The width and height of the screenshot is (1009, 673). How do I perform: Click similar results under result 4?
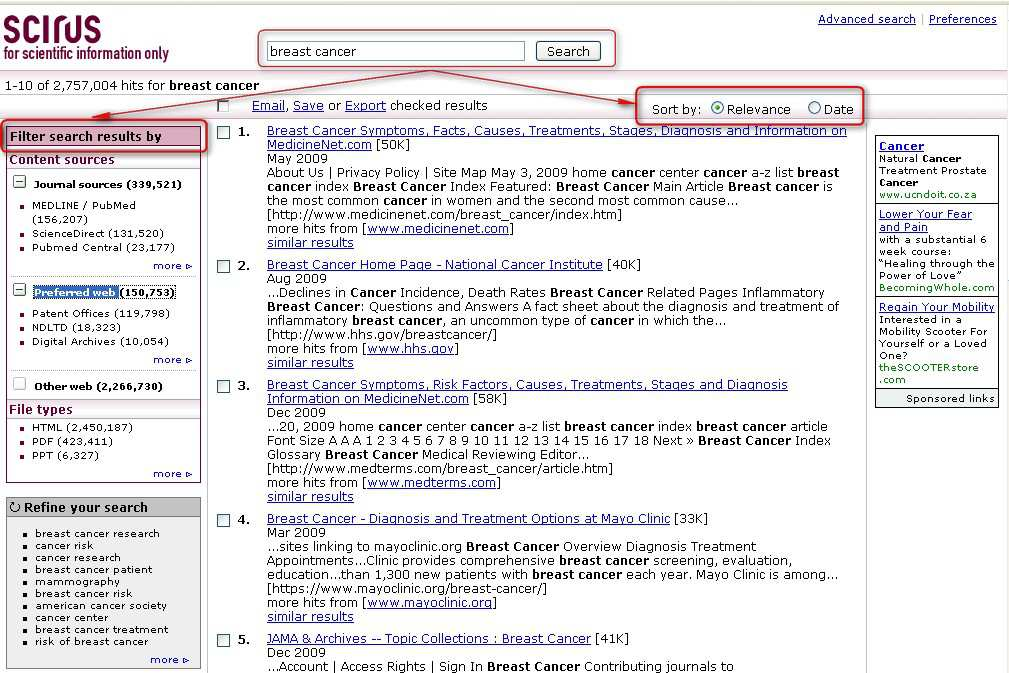click(x=310, y=616)
